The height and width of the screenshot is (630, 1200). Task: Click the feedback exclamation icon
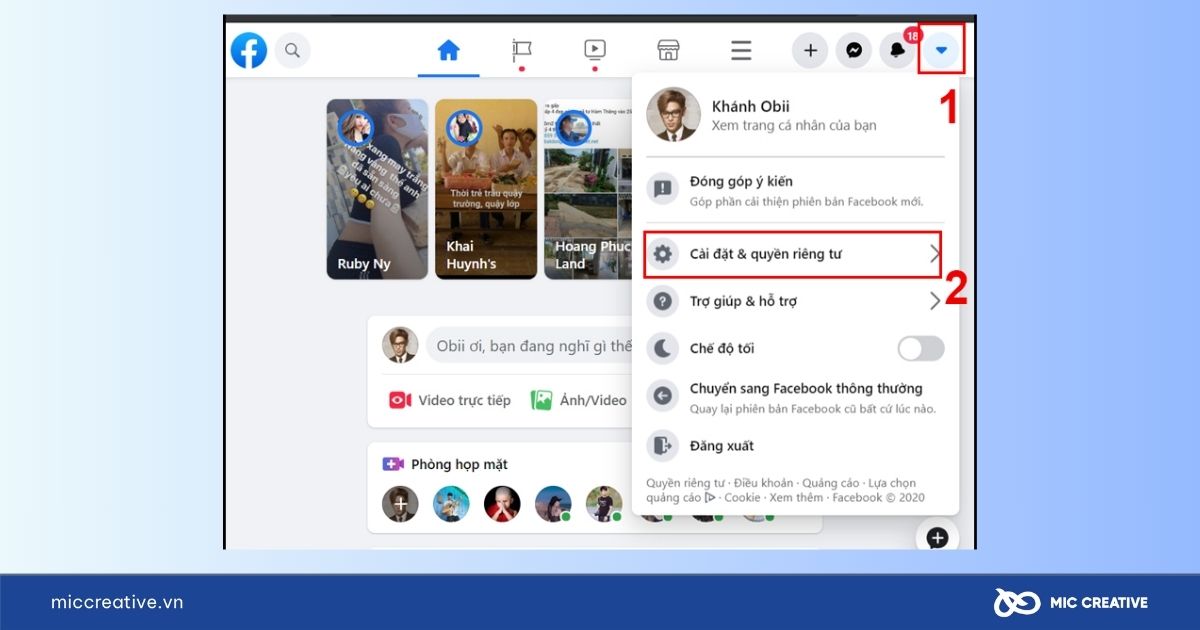pyautogui.click(x=662, y=188)
